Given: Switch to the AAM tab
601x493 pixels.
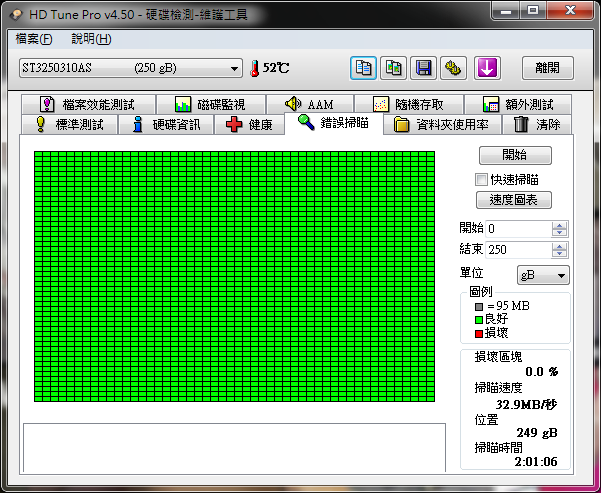Looking at the screenshot, I should (310, 104).
